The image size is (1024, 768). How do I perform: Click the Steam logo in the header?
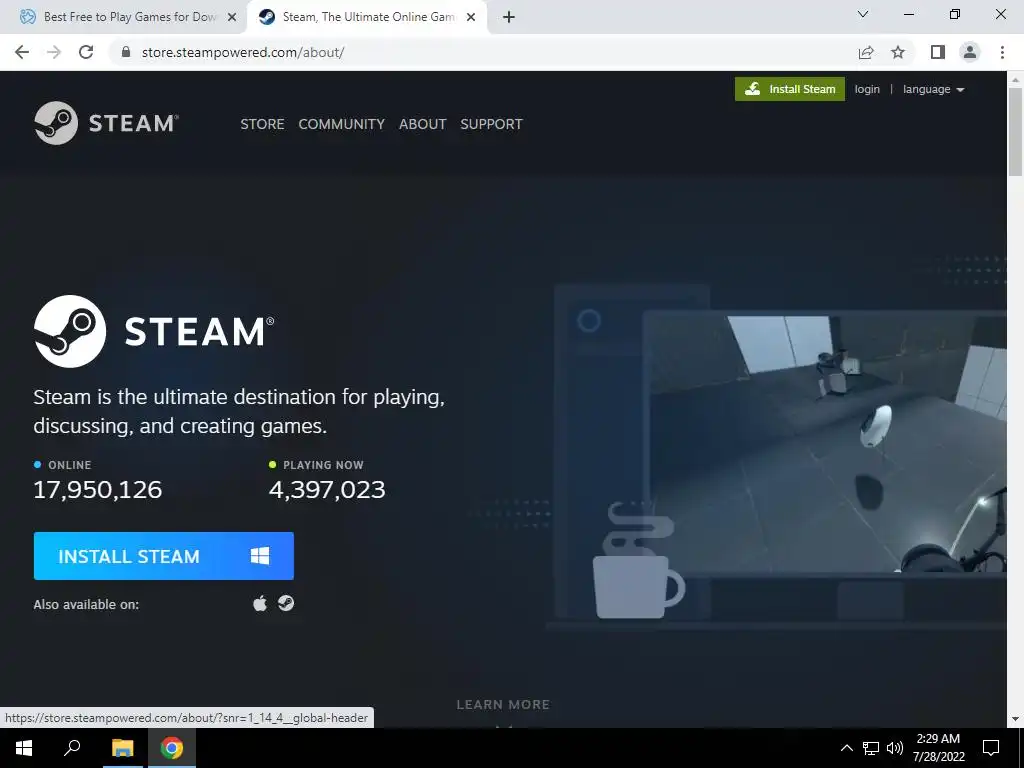click(106, 123)
